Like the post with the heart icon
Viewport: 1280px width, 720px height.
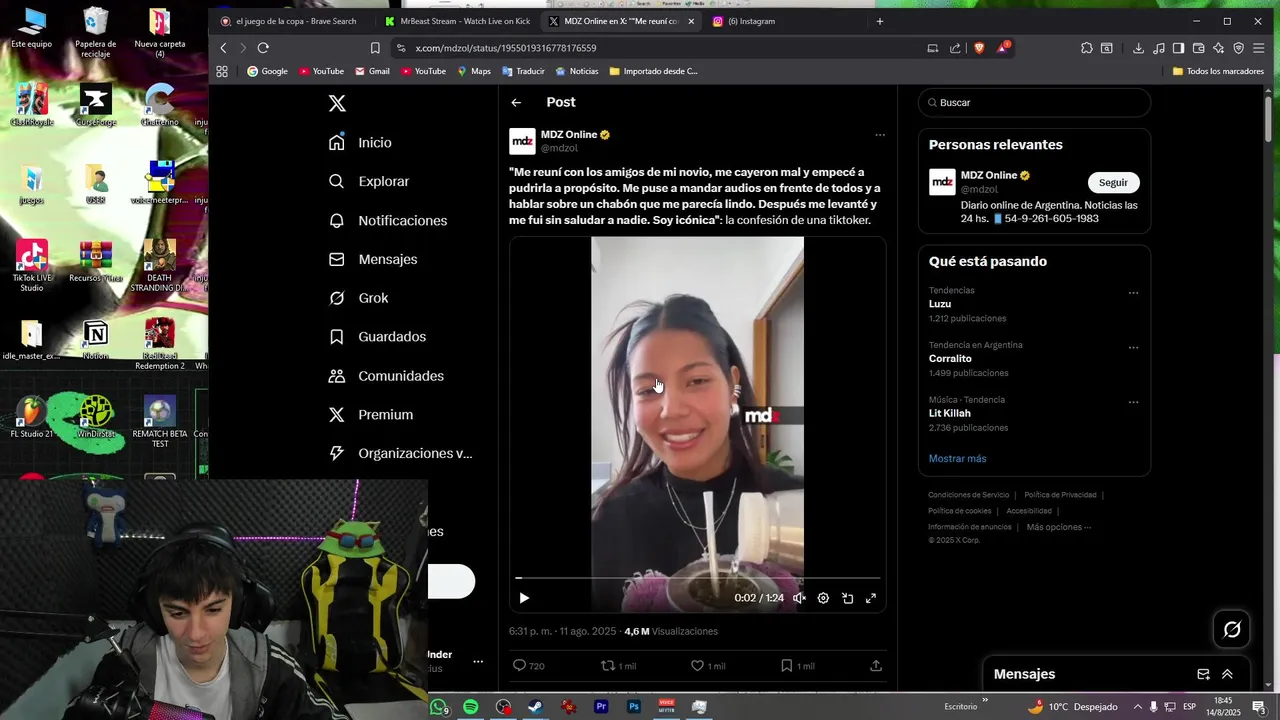(x=697, y=666)
